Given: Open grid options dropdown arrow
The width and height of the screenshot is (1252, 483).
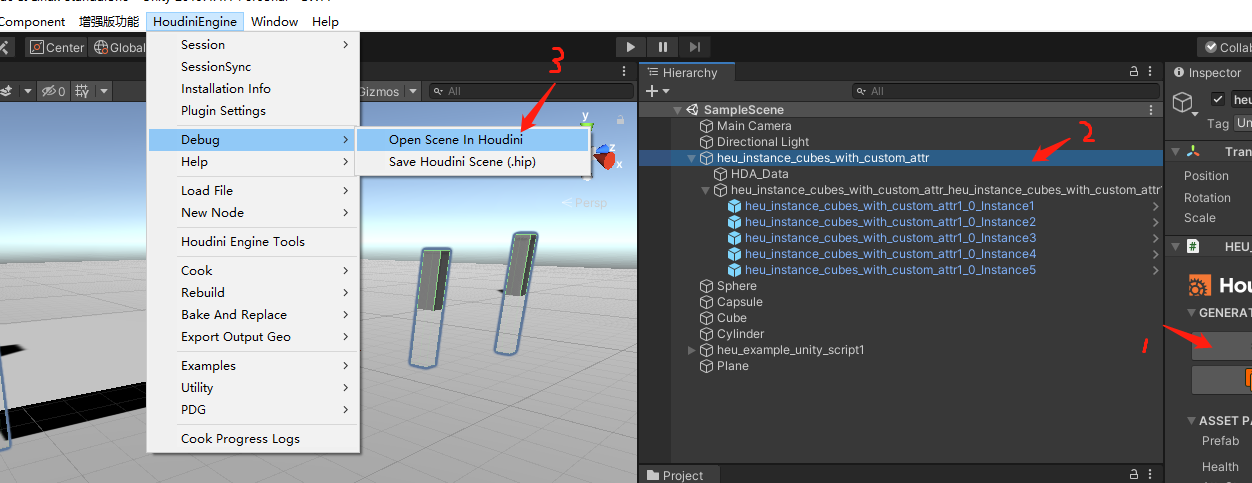Looking at the screenshot, I should tap(103, 91).
